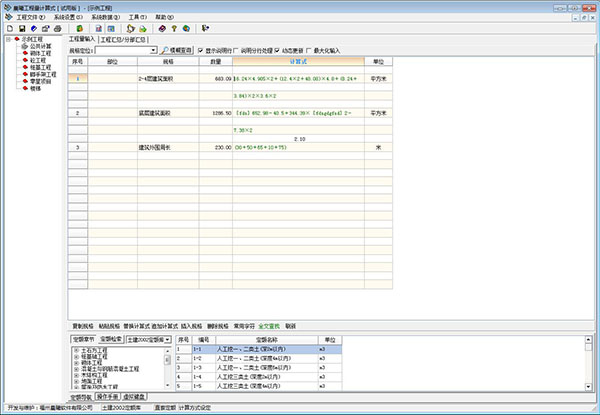Viewport: 600px width, 415px height.
Task: Click scroll-down arrow of quota tree scrollbar
Action: point(168,385)
